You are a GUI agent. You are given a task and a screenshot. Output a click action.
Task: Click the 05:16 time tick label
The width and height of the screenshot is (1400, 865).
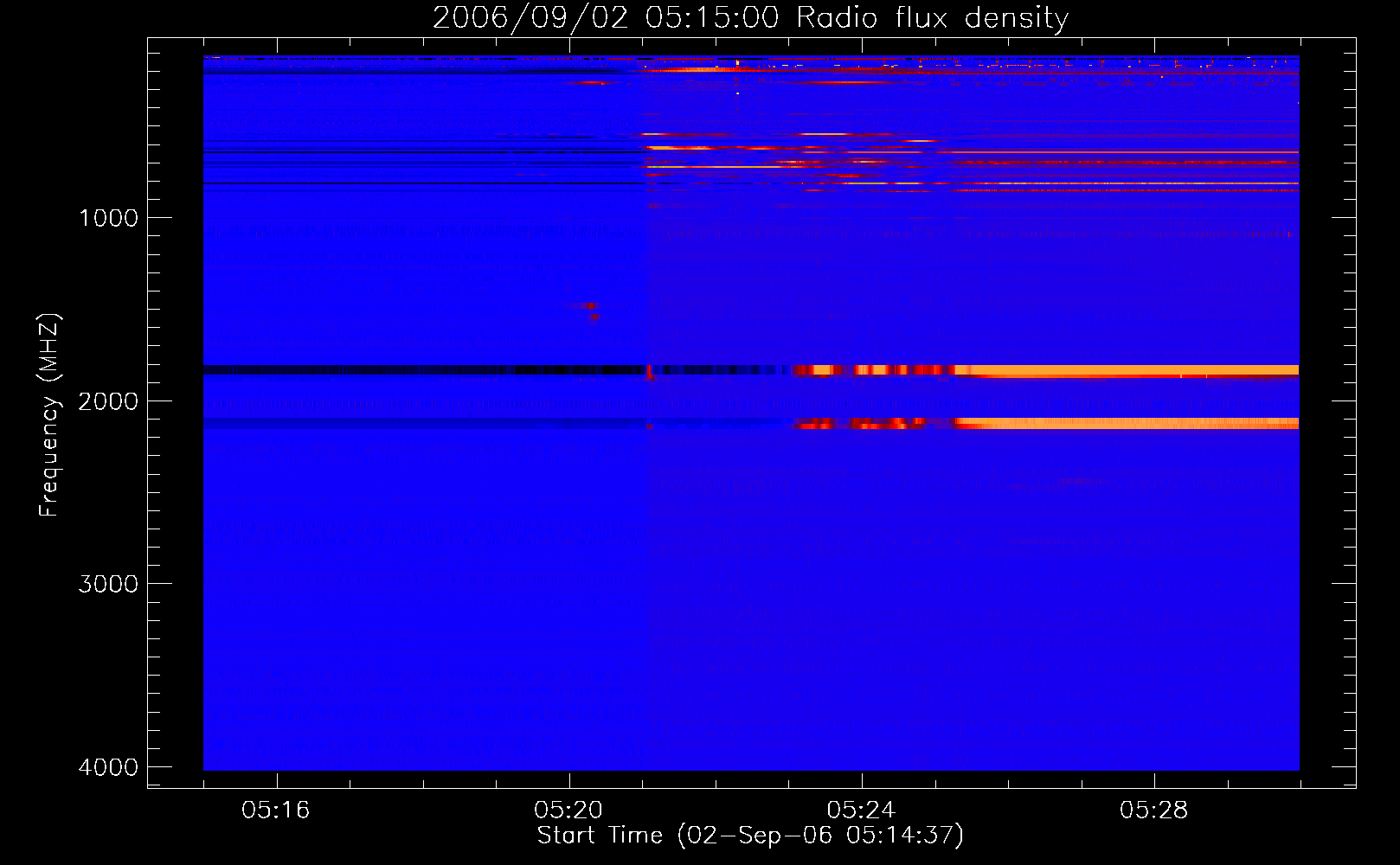276,811
